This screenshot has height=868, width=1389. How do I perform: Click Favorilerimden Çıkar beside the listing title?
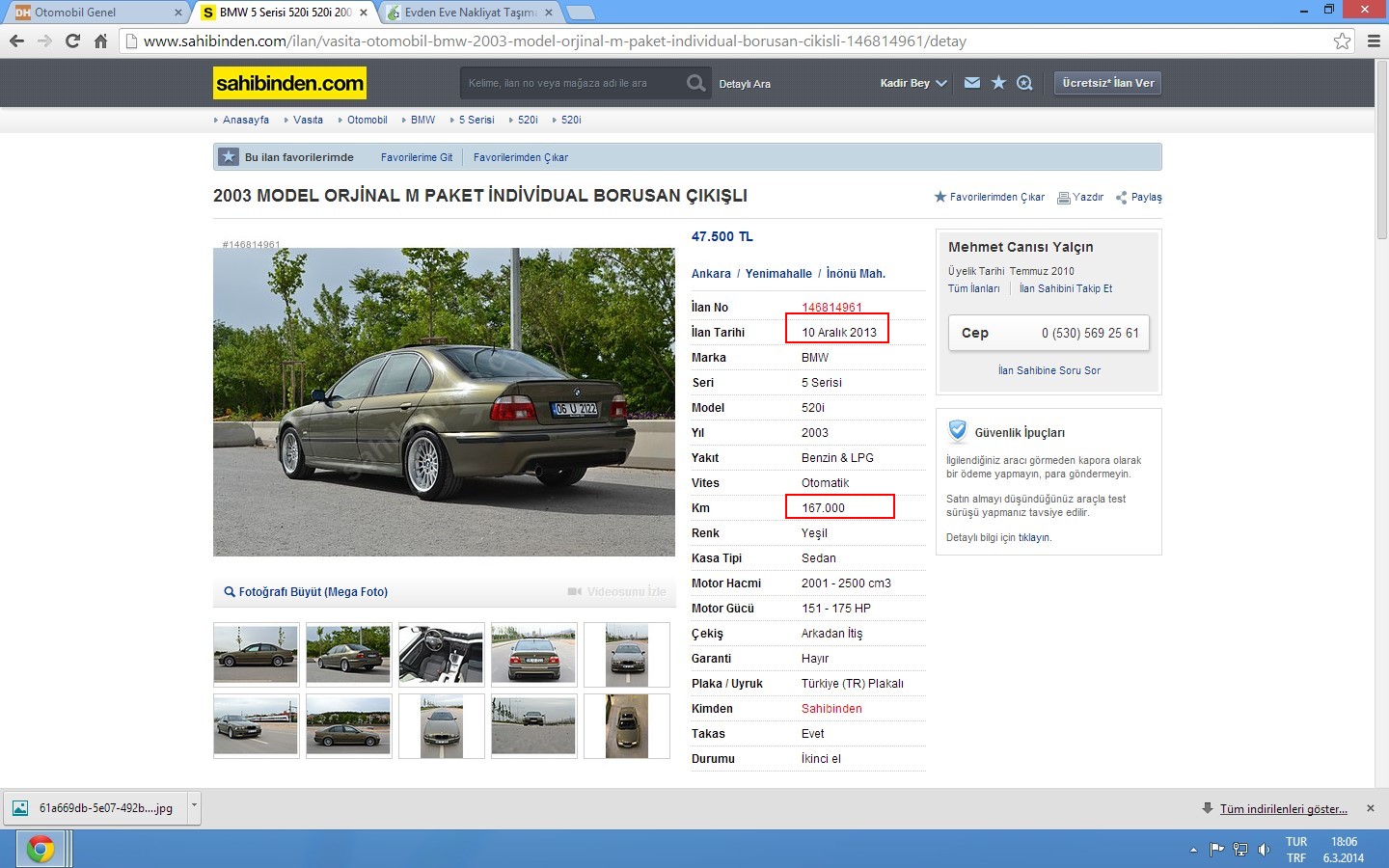click(x=990, y=197)
